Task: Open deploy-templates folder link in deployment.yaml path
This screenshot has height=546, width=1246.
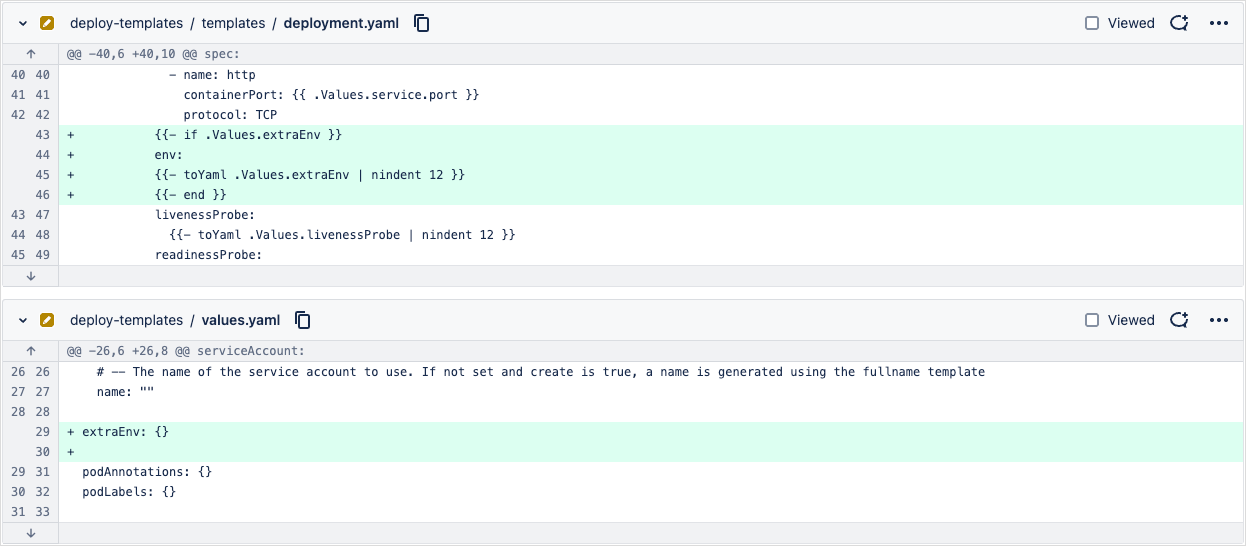Action: pos(126,23)
